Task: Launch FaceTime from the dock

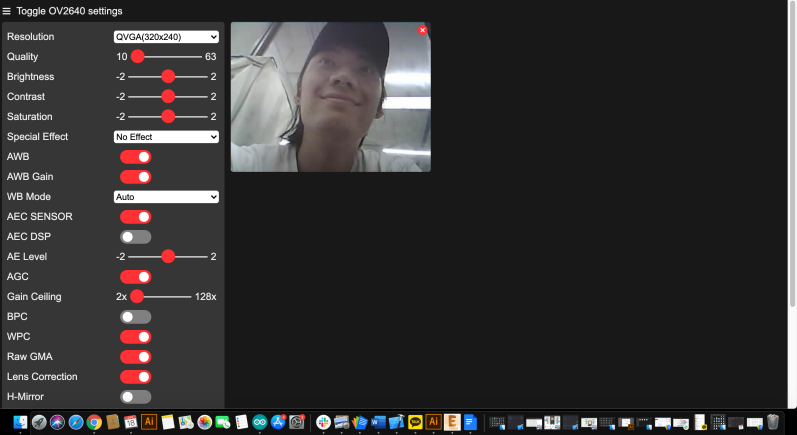Action: click(223, 422)
